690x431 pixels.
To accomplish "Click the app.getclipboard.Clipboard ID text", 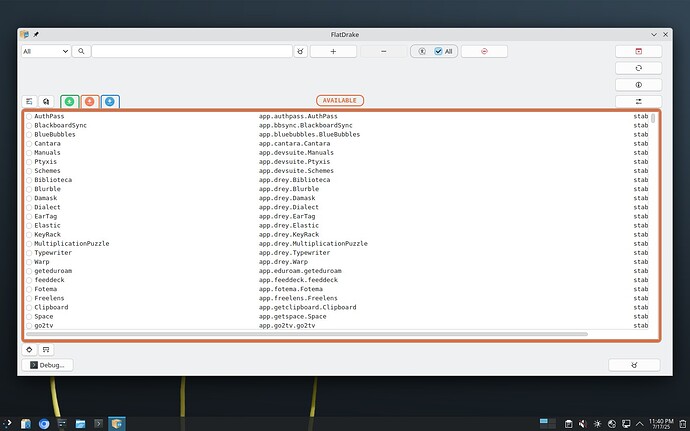I will click(x=308, y=307).
